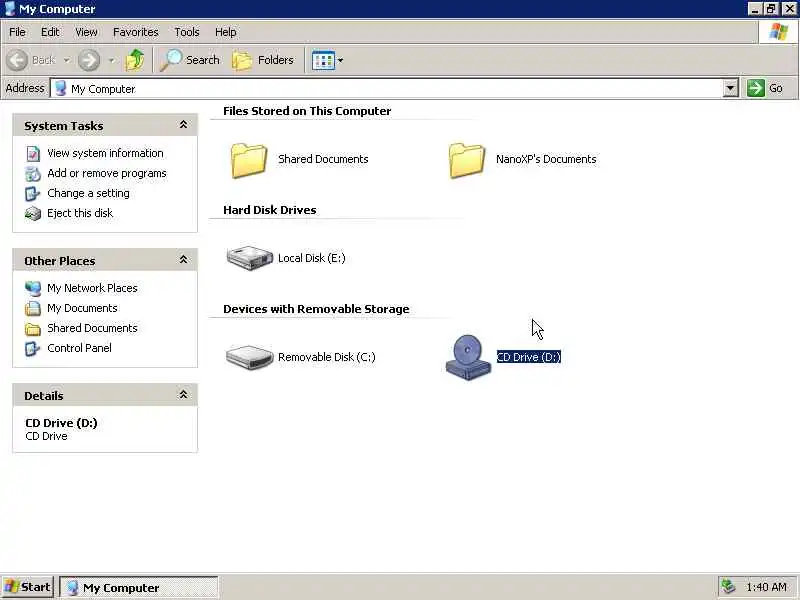
Task: Open the Forward history dropdown arrow
Action: coord(111,60)
